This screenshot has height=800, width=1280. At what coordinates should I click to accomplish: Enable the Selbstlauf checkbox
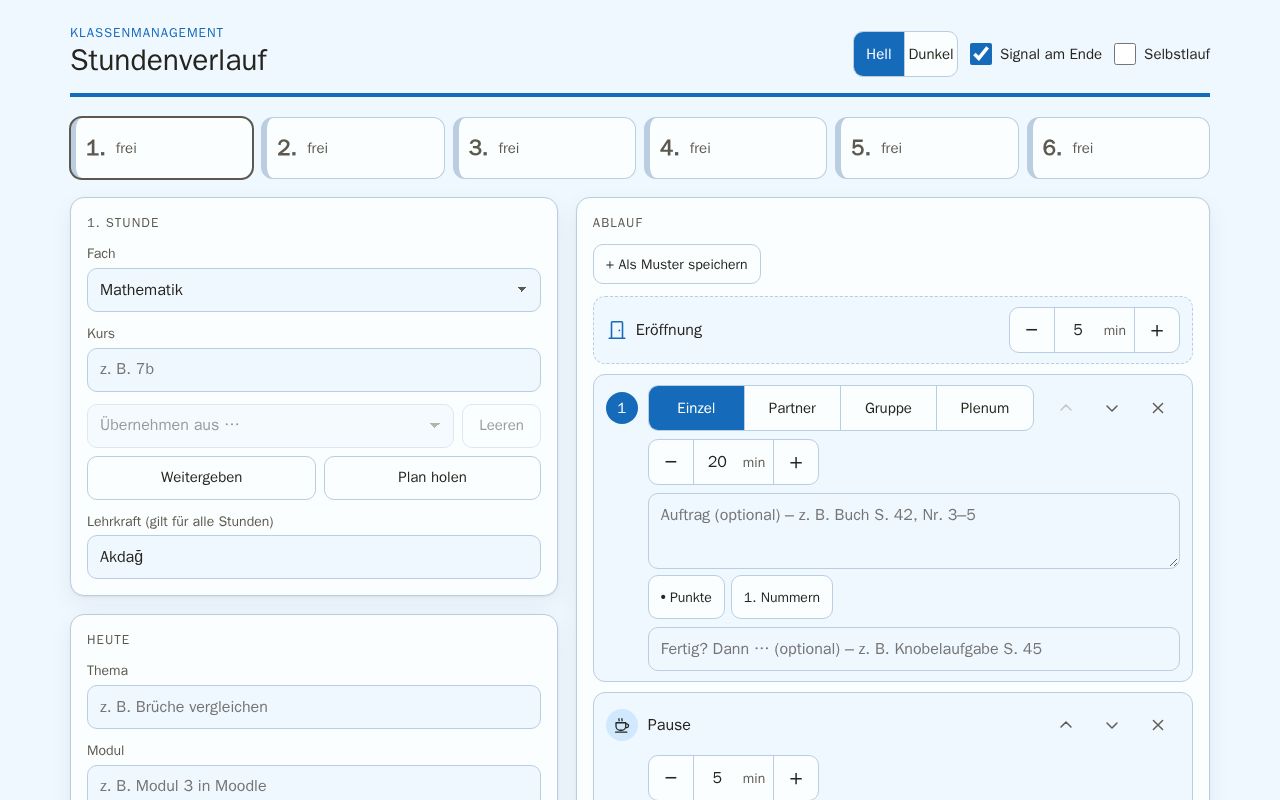[x=1125, y=54]
